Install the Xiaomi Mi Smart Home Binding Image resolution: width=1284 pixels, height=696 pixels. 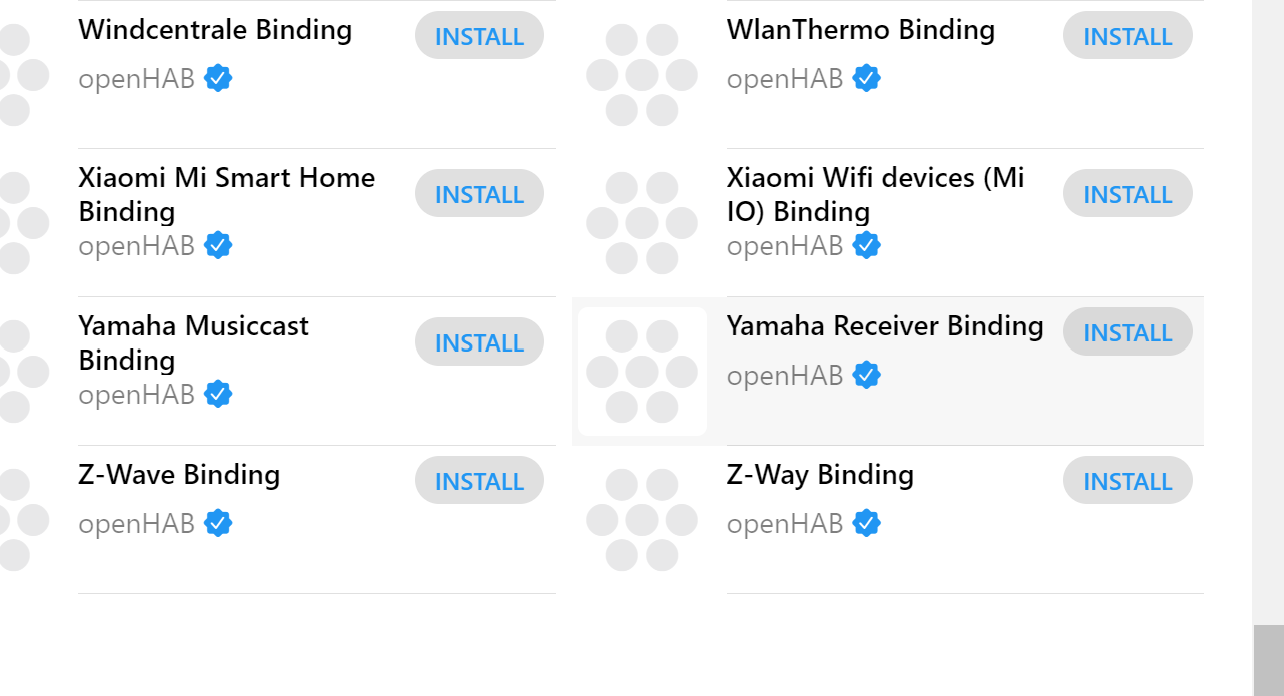click(x=479, y=194)
